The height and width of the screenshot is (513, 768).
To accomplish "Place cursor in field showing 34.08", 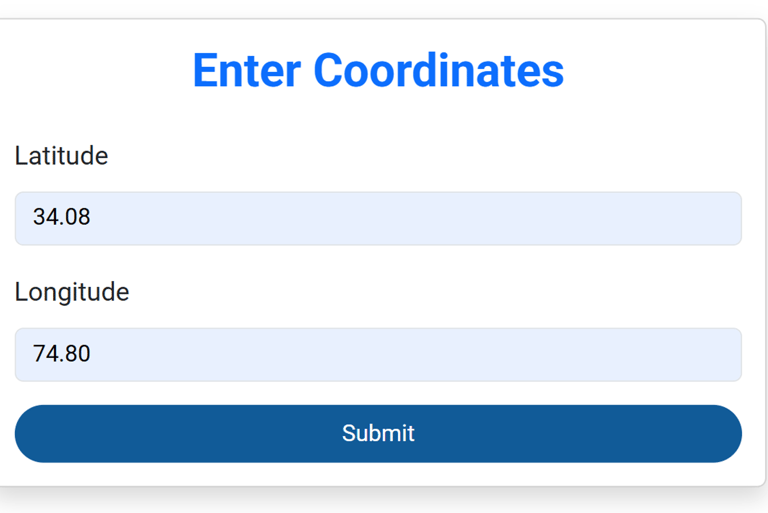I will click(x=300, y=218).
